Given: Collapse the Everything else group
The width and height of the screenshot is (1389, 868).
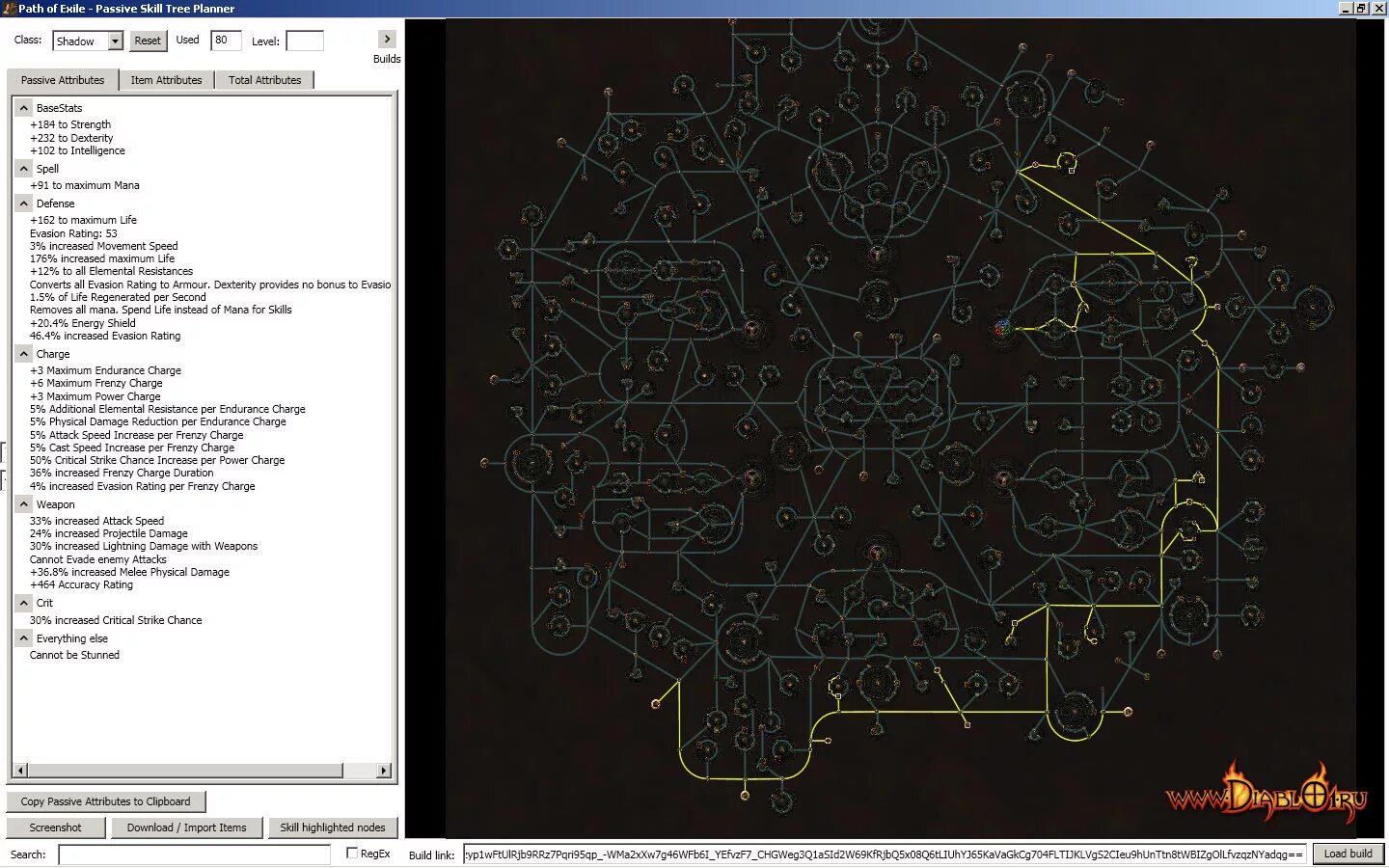Looking at the screenshot, I should pos(24,638).
